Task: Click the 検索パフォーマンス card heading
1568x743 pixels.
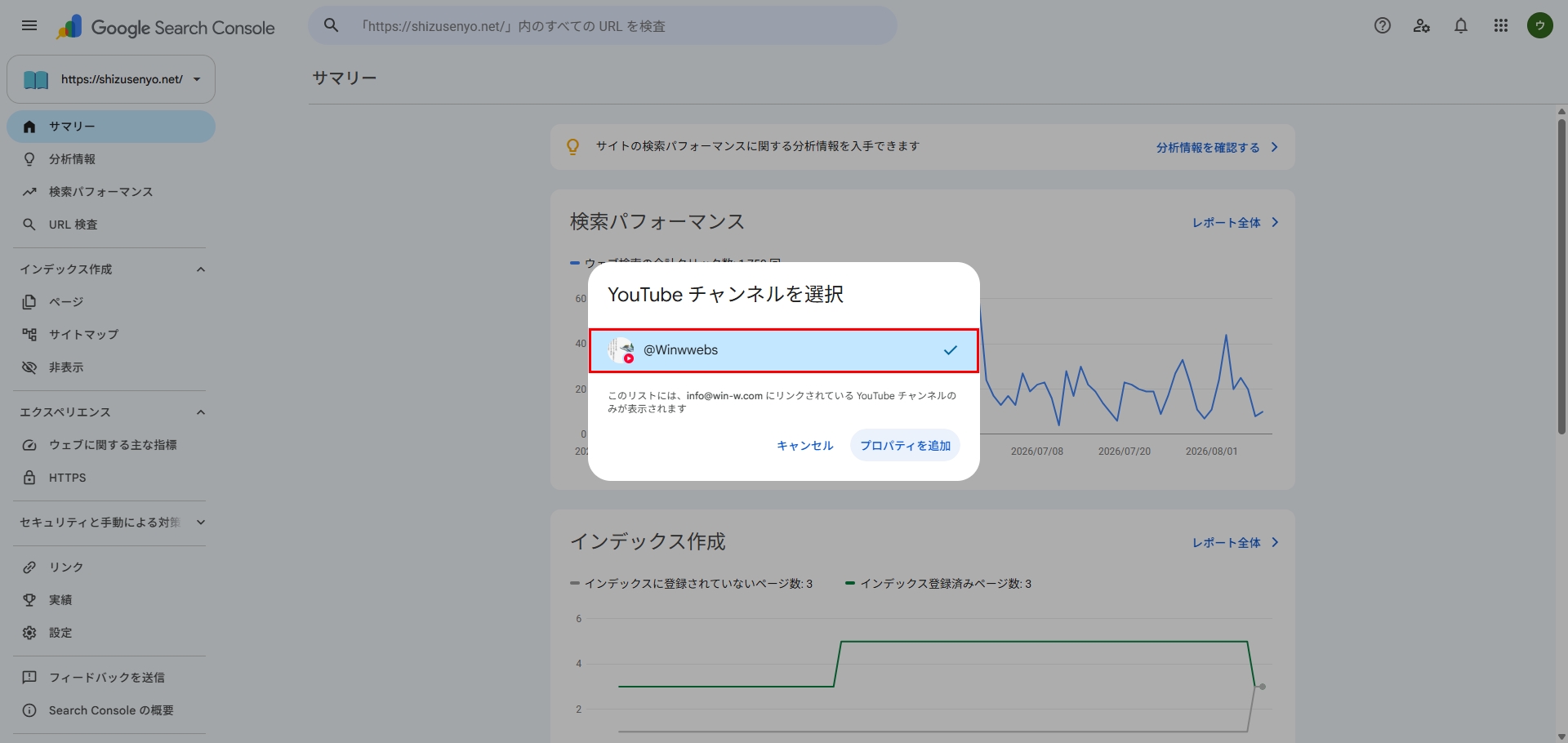Action: point(657,222)
